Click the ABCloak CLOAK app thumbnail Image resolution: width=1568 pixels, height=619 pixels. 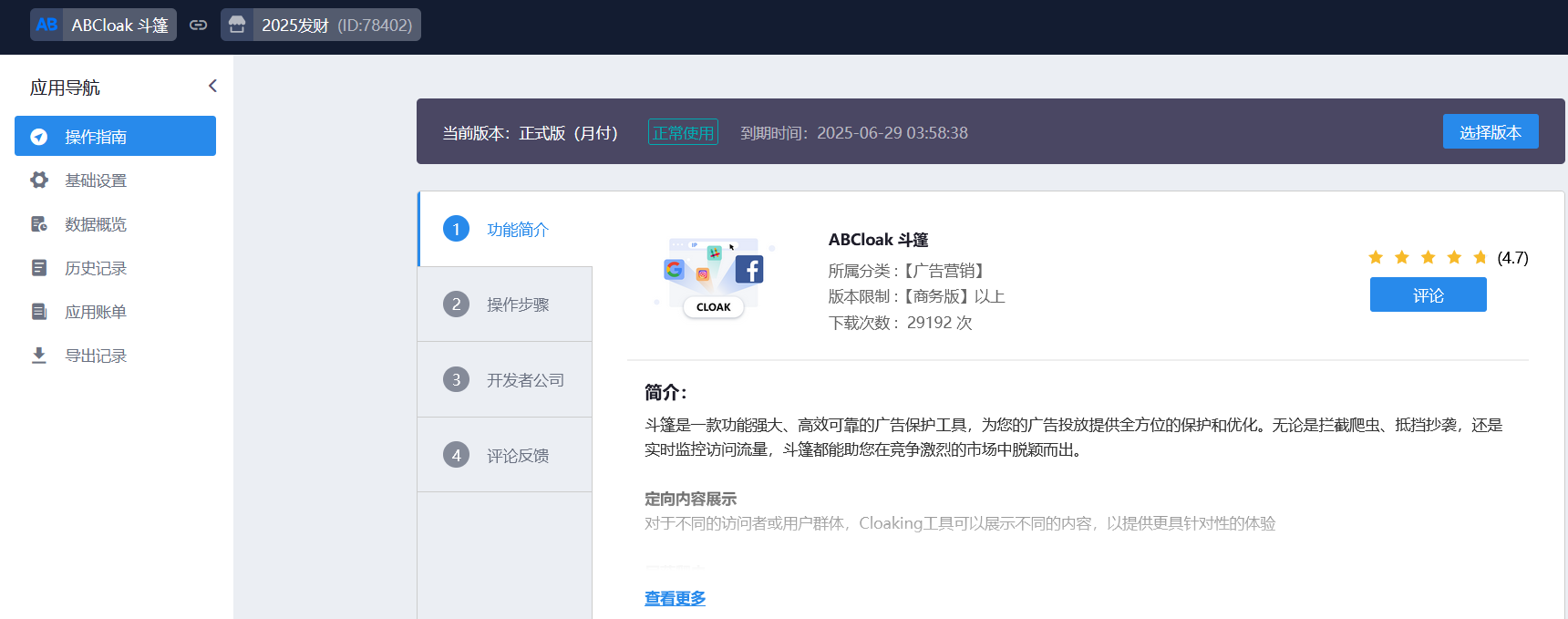click(x=714, y=276)
